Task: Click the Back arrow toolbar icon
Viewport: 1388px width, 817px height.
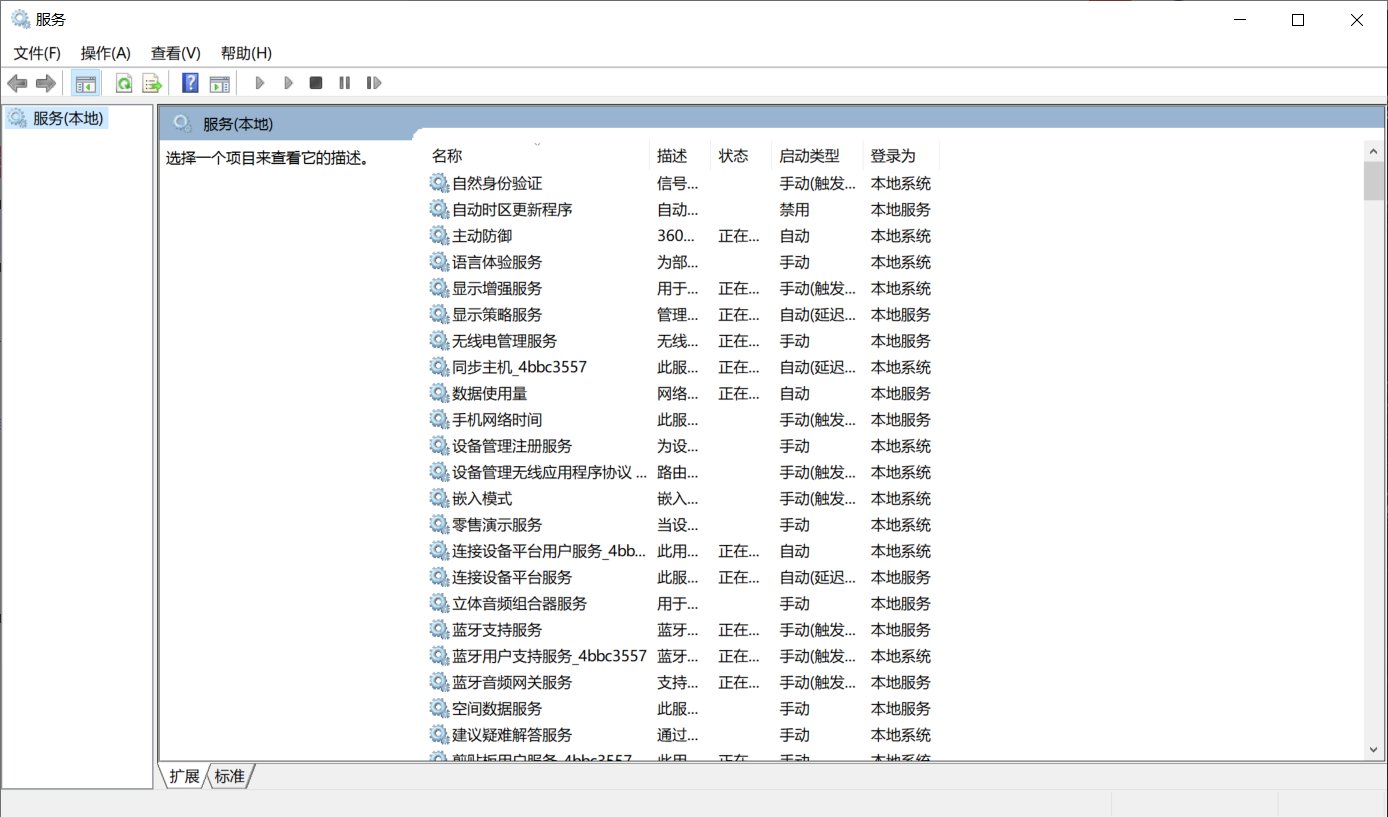Action: tap(17, 83)
